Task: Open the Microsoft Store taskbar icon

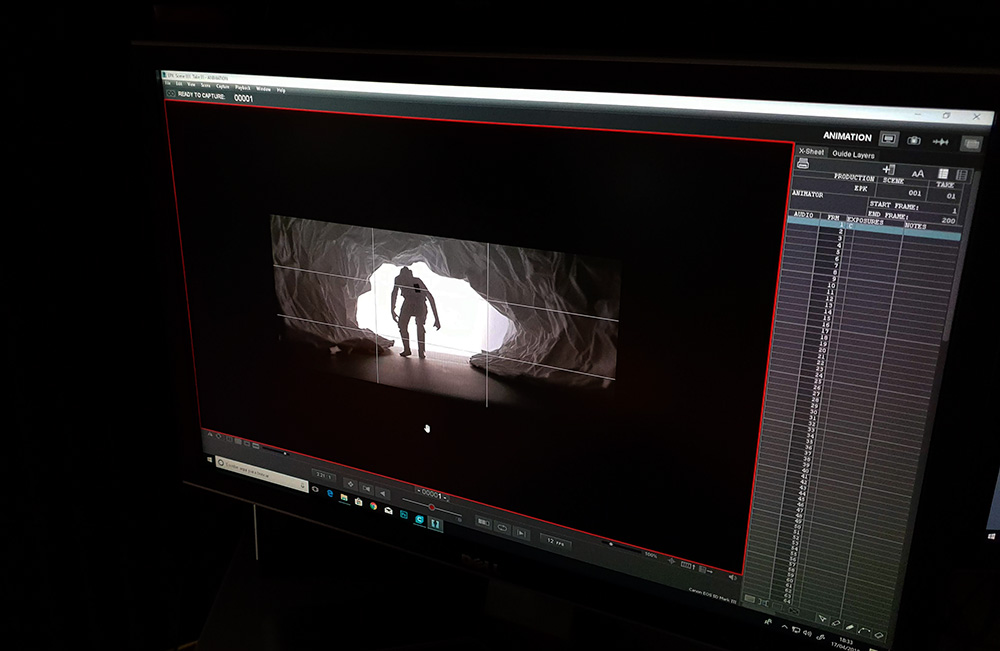Action: [358, 502]
